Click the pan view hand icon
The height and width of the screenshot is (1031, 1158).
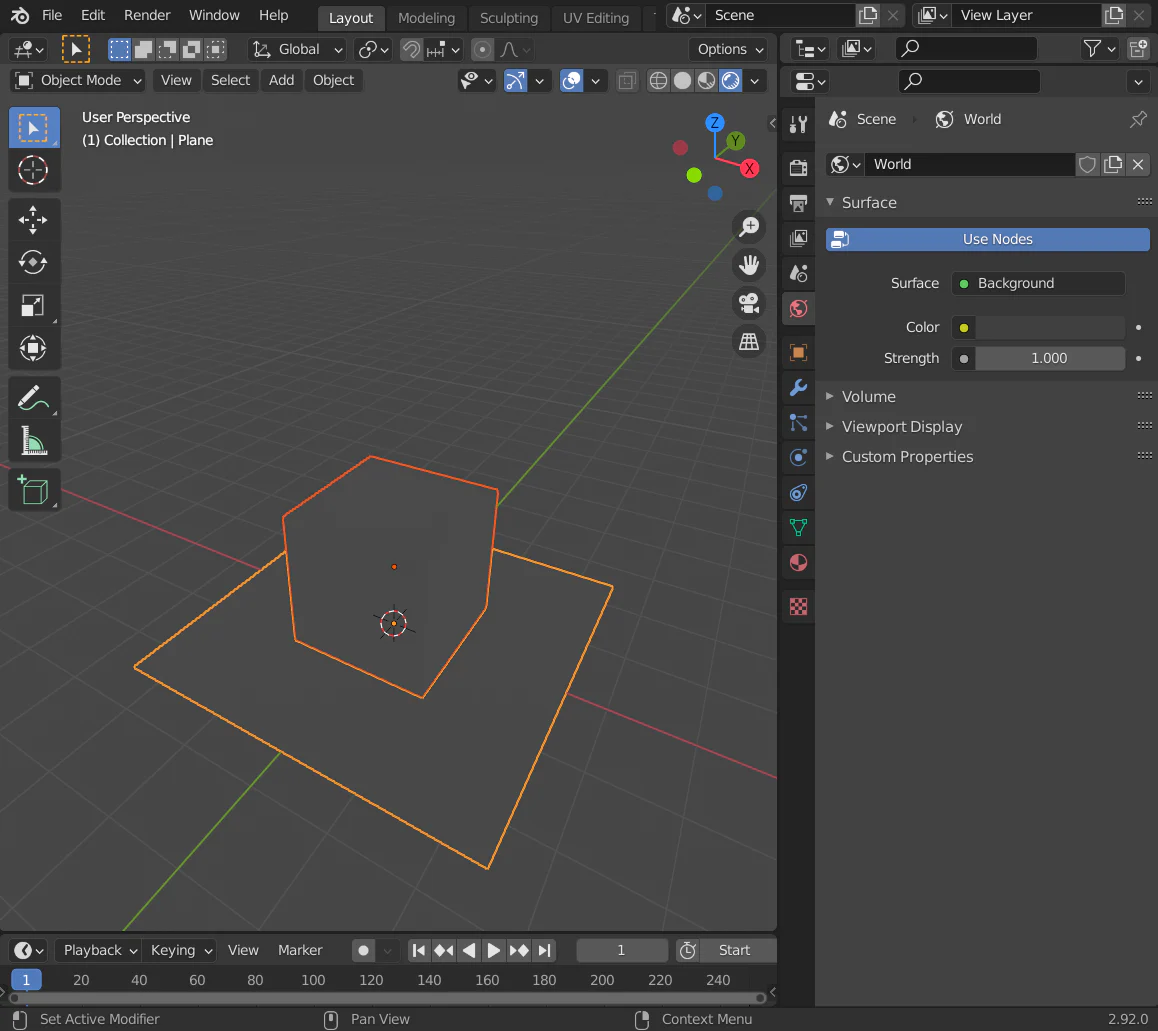pyautogui.click(x=749, y=264)
